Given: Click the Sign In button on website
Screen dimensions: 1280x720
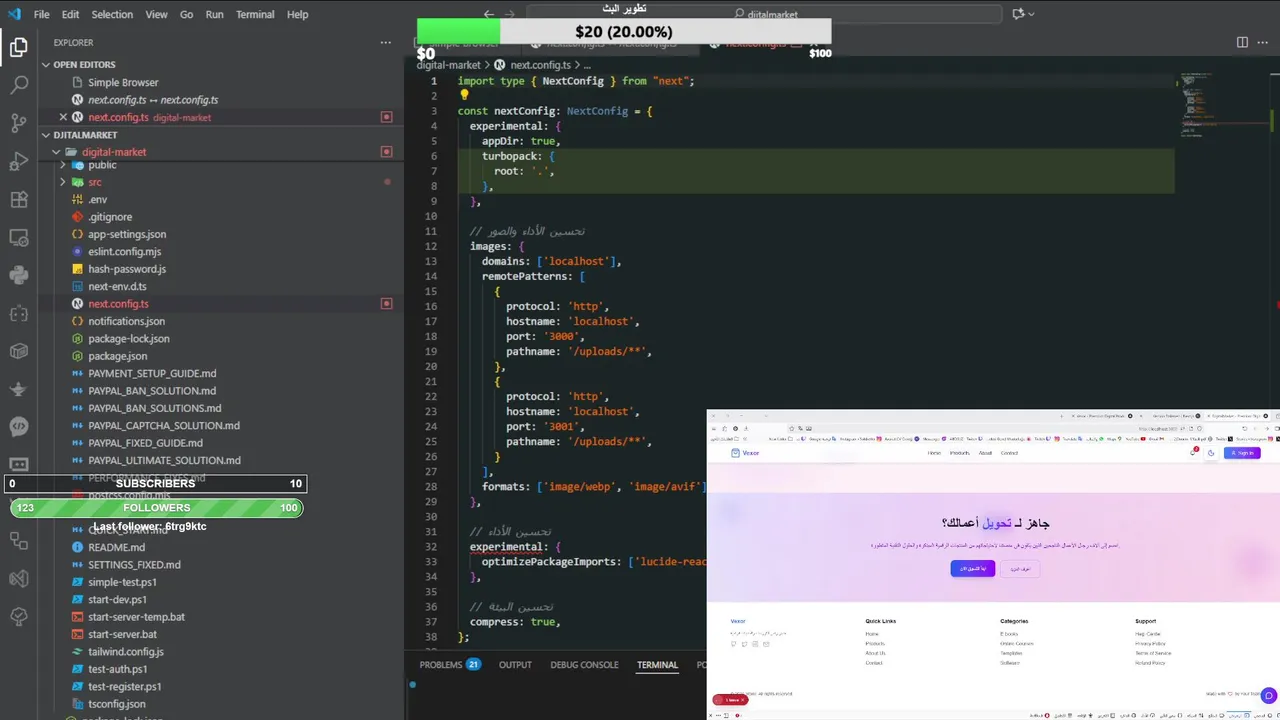Looking at the screenshot, I should point(1242,453).
